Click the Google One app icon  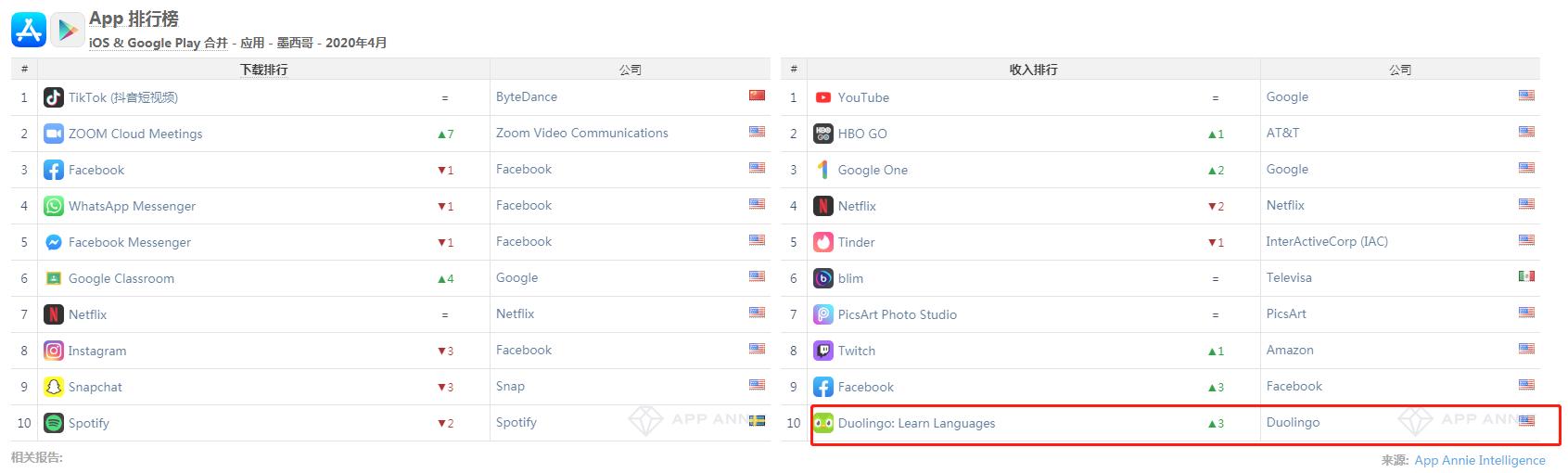(x=823, y=170)
